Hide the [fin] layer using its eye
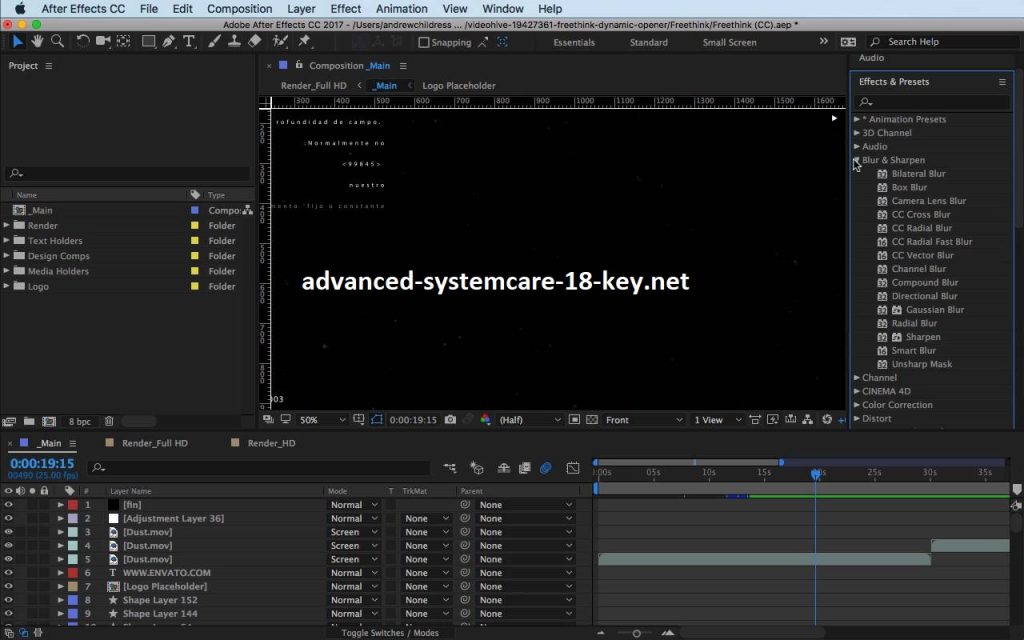The width and height of the screenshot is (1024, 640). pyautogui.click(x=8, y=505)
